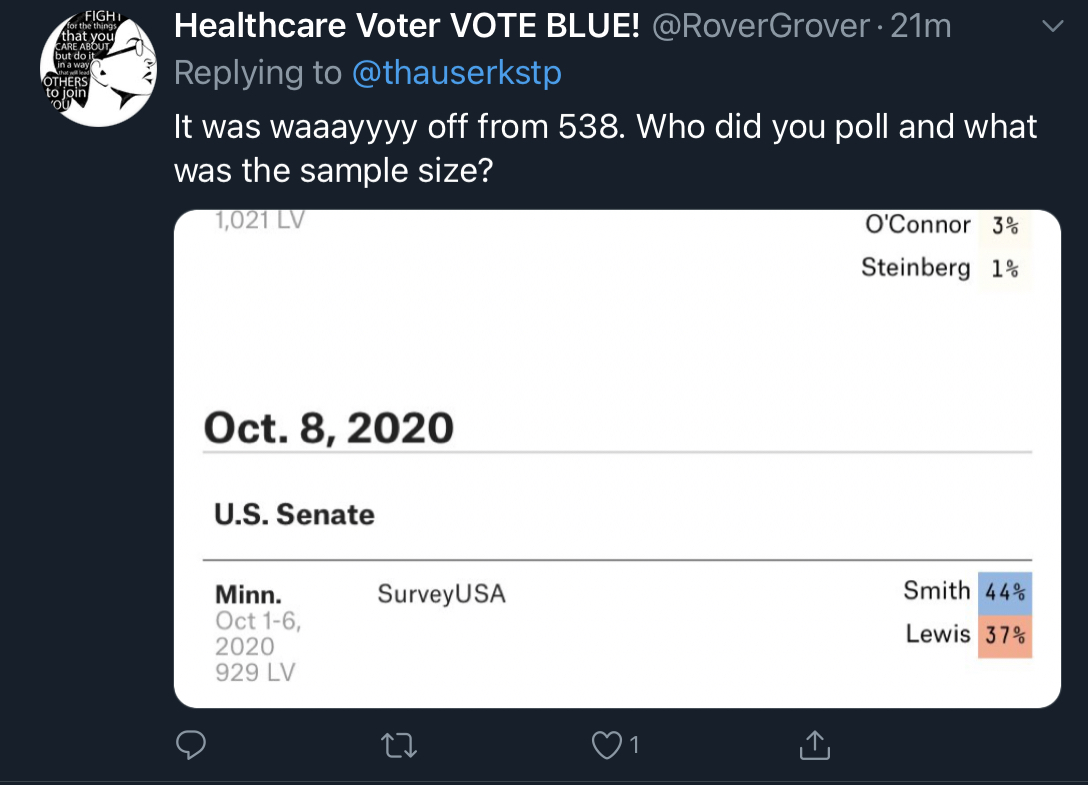Expand tweet options chevron menu
The image size is (1088, 785).
coord(1053,26)
